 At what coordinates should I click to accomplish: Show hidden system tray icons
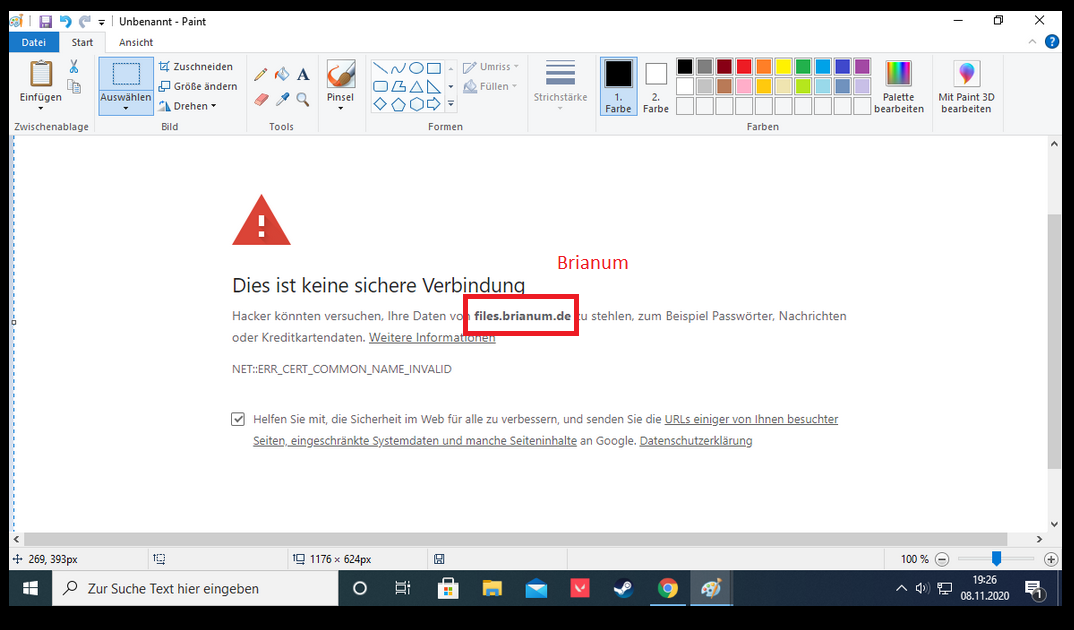(x=901, y=588)
